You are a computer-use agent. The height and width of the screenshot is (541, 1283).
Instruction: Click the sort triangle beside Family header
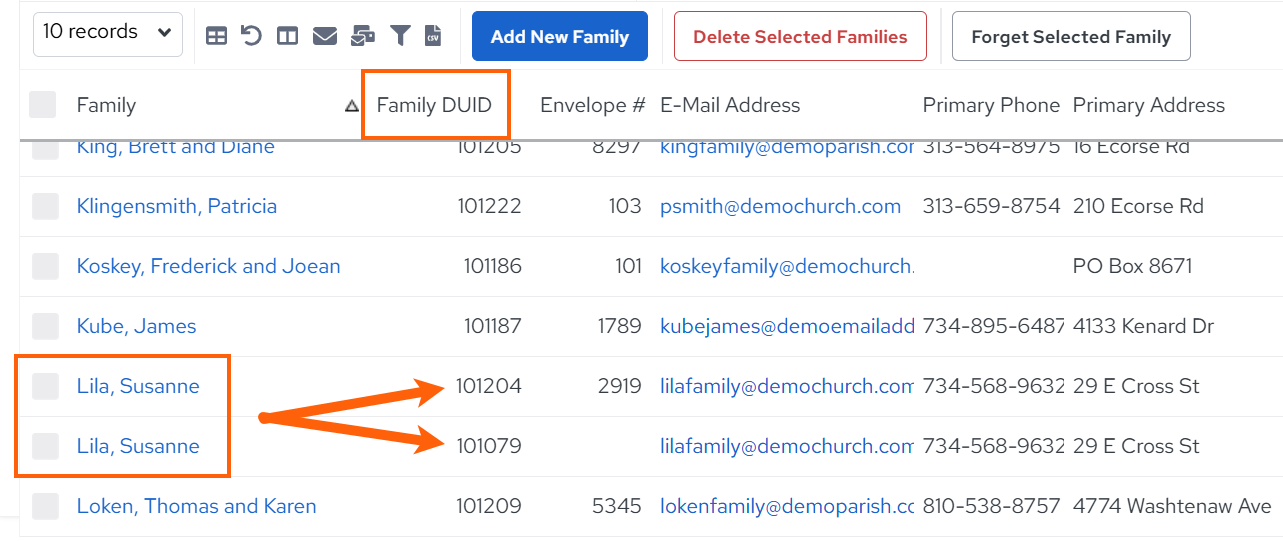[x=352, y=105]
